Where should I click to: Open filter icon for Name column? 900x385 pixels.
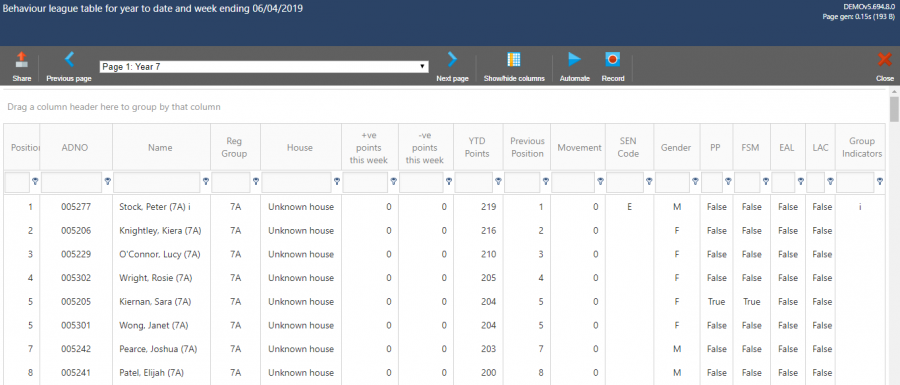[x=206, y=181]
